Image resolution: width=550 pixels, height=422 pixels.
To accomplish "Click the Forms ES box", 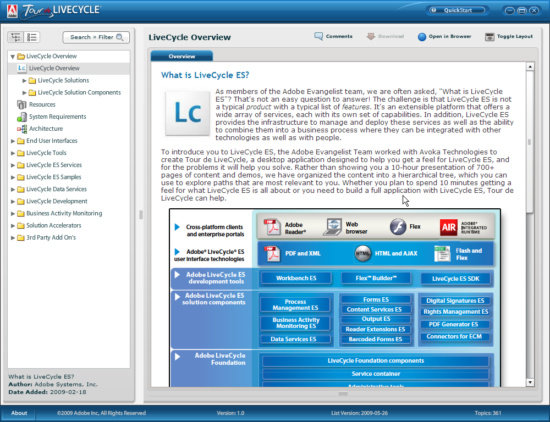I will (376, 300).
